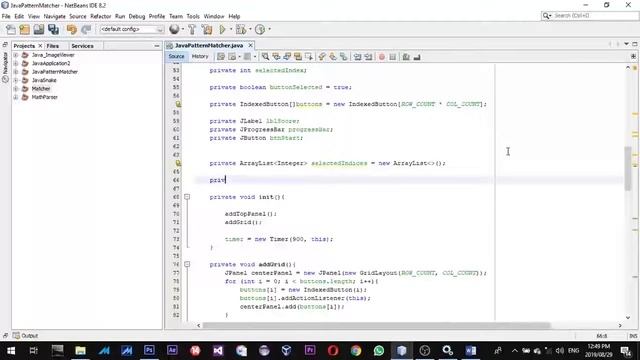Click the editor vertical scrollbar thumb

pyautogui.click(x=628, y=168)
